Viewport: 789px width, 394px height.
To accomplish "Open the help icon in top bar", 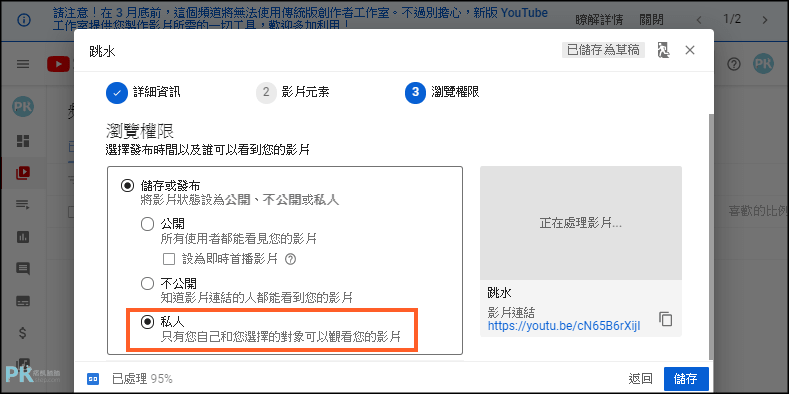I will (735, 64).
